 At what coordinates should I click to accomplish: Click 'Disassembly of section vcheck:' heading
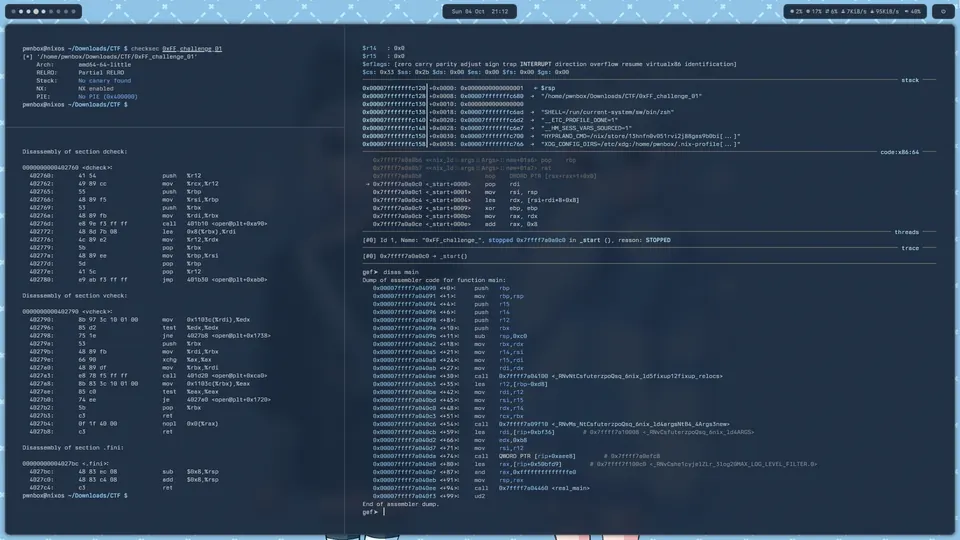pos(75,295)
